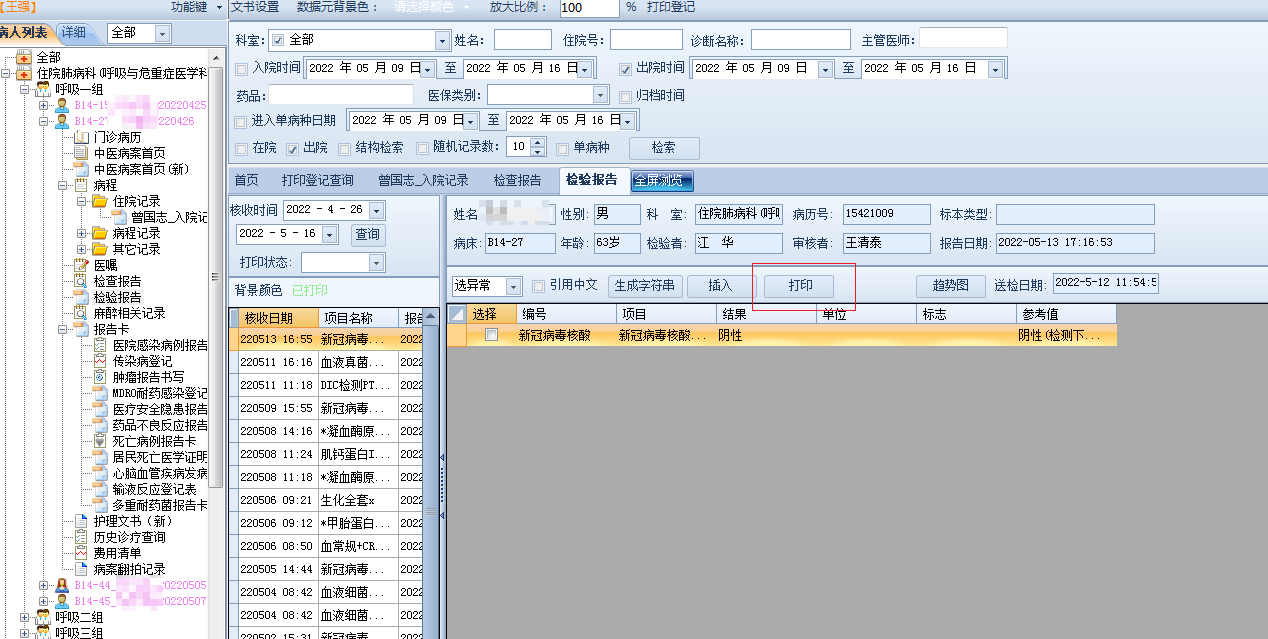This screenshot has height=639, width=1268.
Task: Open the 检查报告 magnifier icon in tree
Action: (x=82, y=281)
